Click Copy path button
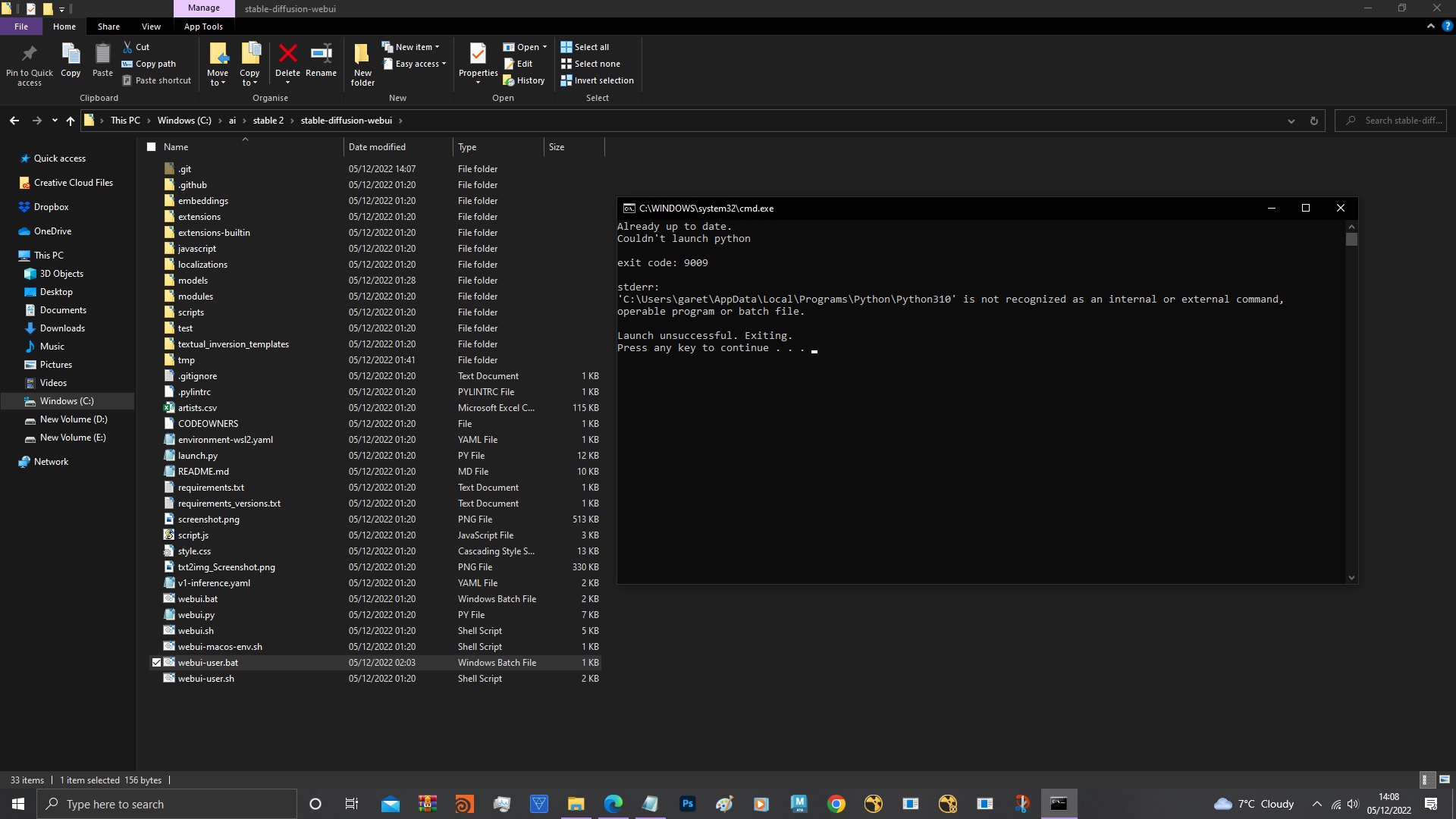This screenshot has height=819, width=1456. 149,64
